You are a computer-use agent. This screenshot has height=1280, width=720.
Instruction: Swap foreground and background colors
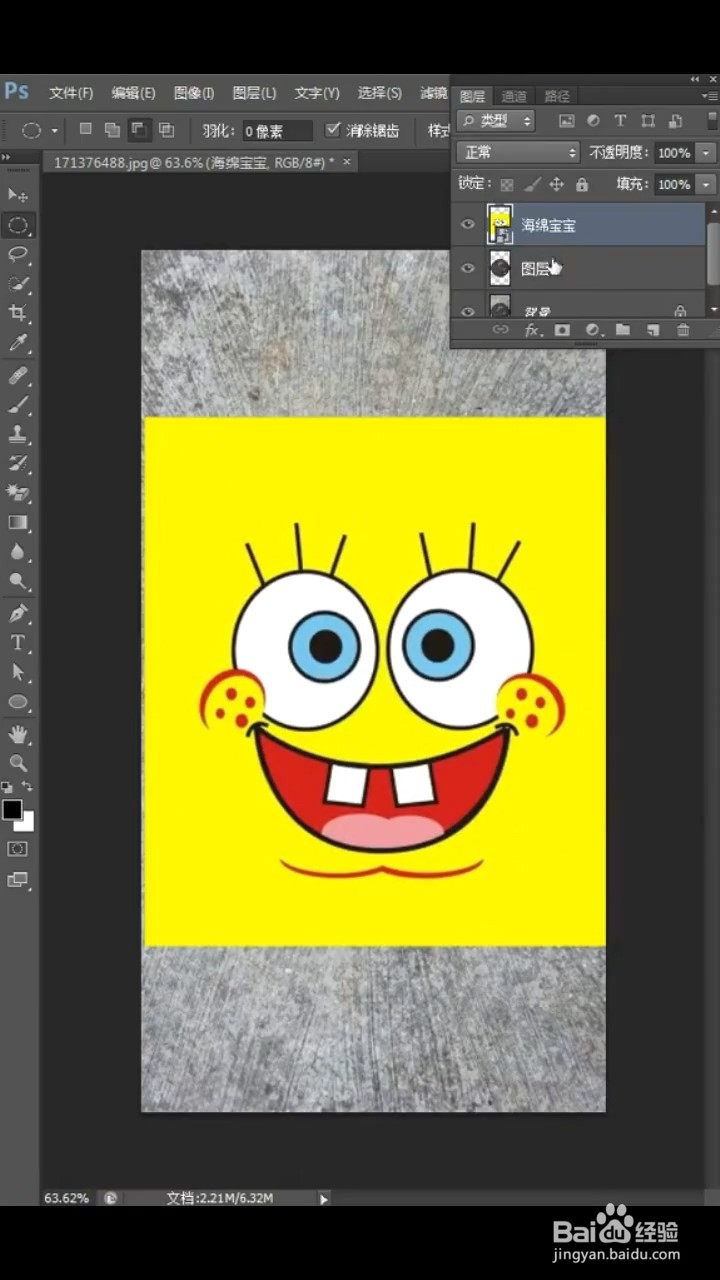(x=27, y=788)
